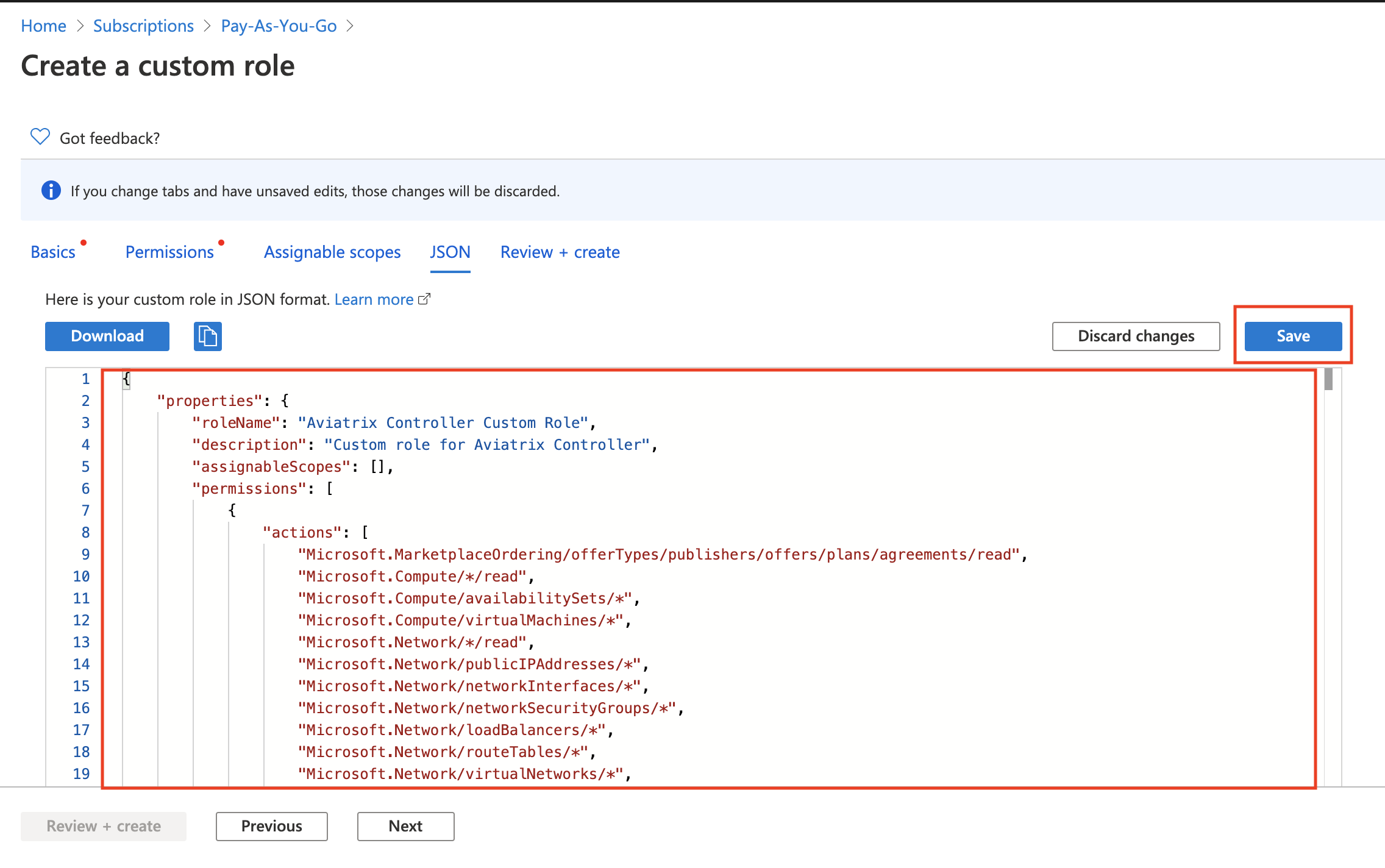Click the Microsoft.Network/publicIPAddresses/* line

473,664
